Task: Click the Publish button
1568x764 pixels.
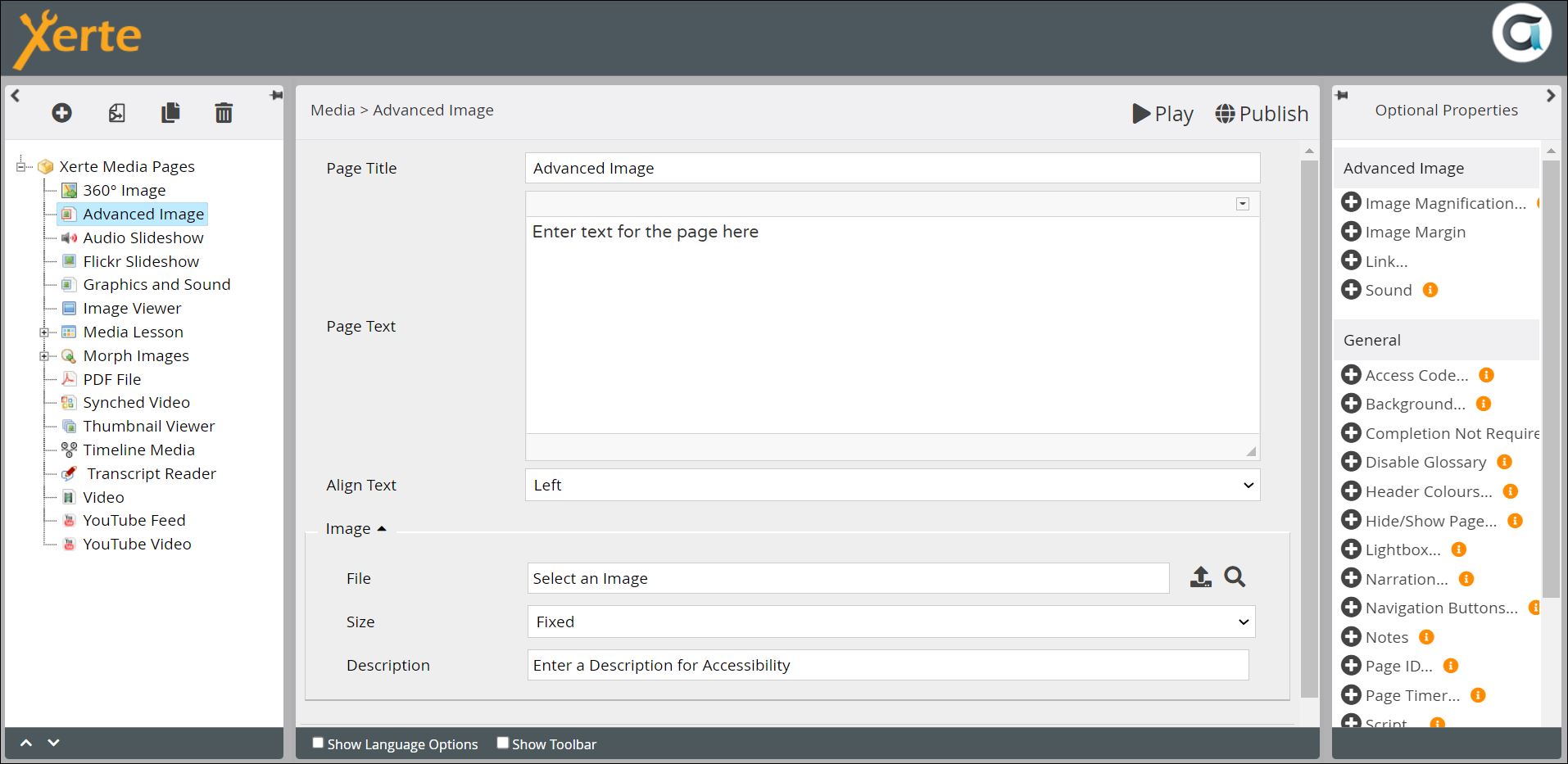Action: (x=1262, y=114)
